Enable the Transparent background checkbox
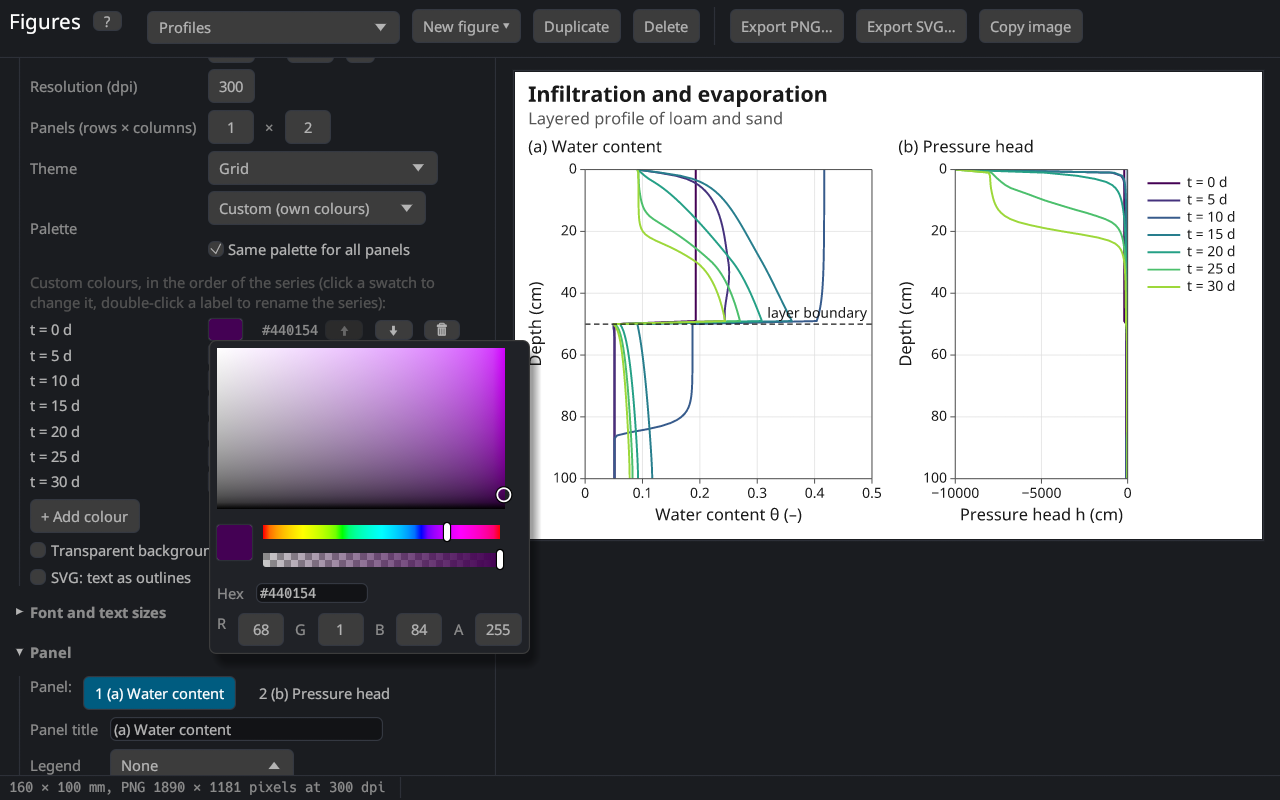Screen dimensions: 1280x800 click(38, 550)
